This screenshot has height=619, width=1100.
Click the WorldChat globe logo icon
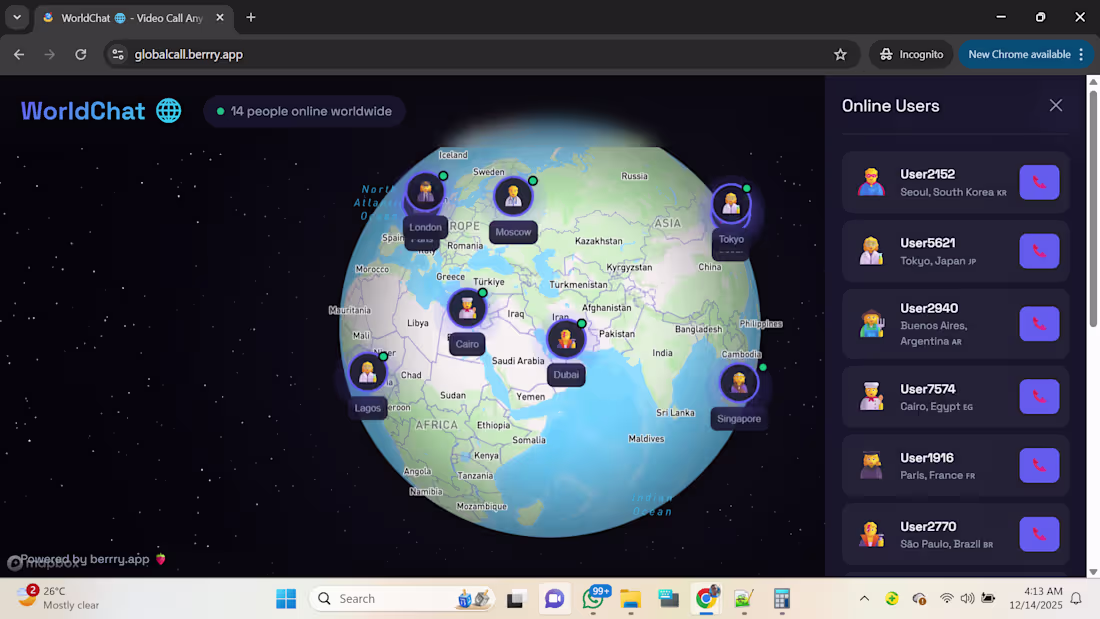[168, 111]
